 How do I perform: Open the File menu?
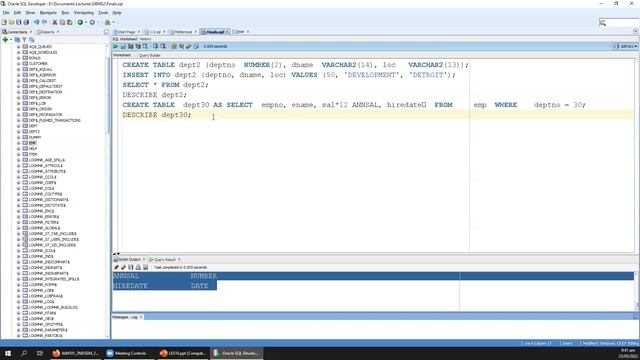pos(6,13)
